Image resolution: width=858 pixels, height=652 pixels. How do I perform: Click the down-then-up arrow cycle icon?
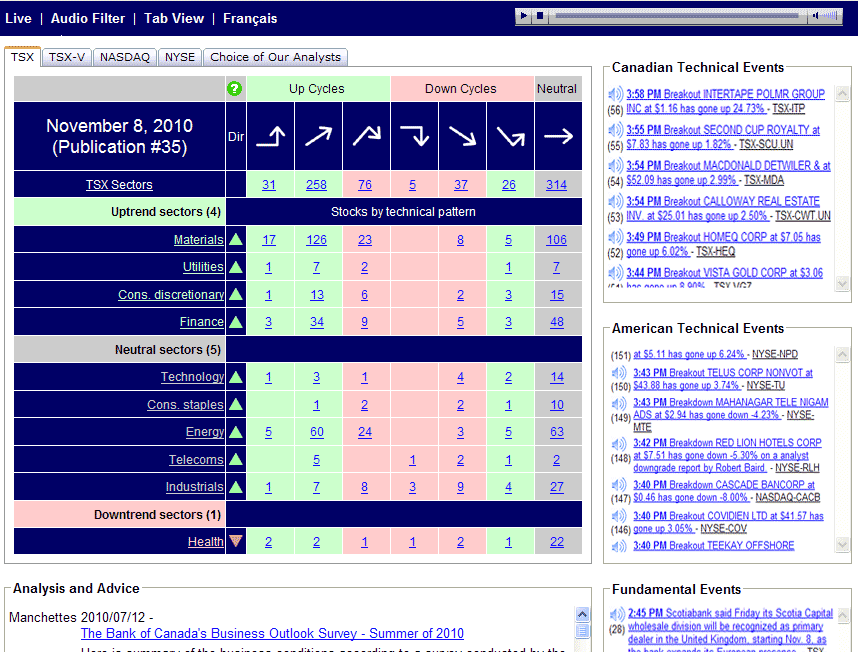point(510,136)
